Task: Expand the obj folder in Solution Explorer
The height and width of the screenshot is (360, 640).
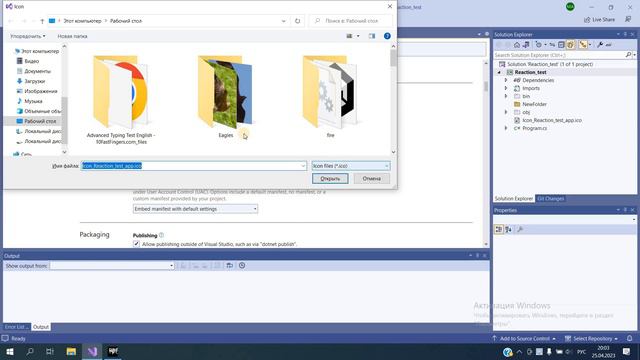Action: click(506, 112)
